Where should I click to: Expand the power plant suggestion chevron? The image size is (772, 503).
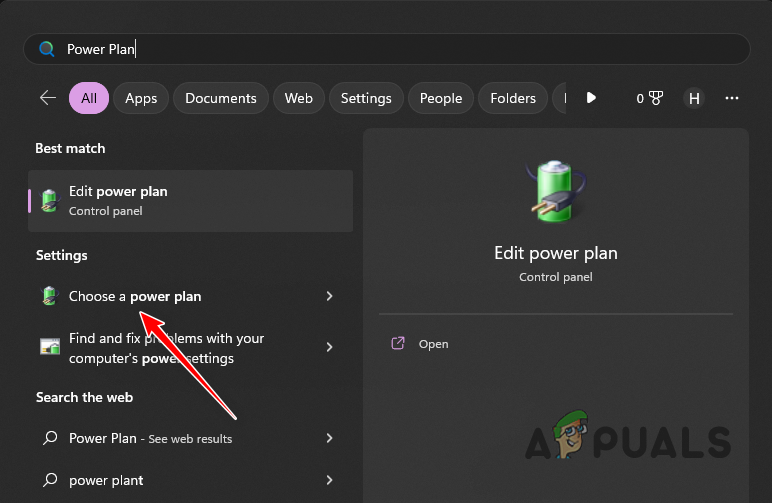click(x=329, y=480)
